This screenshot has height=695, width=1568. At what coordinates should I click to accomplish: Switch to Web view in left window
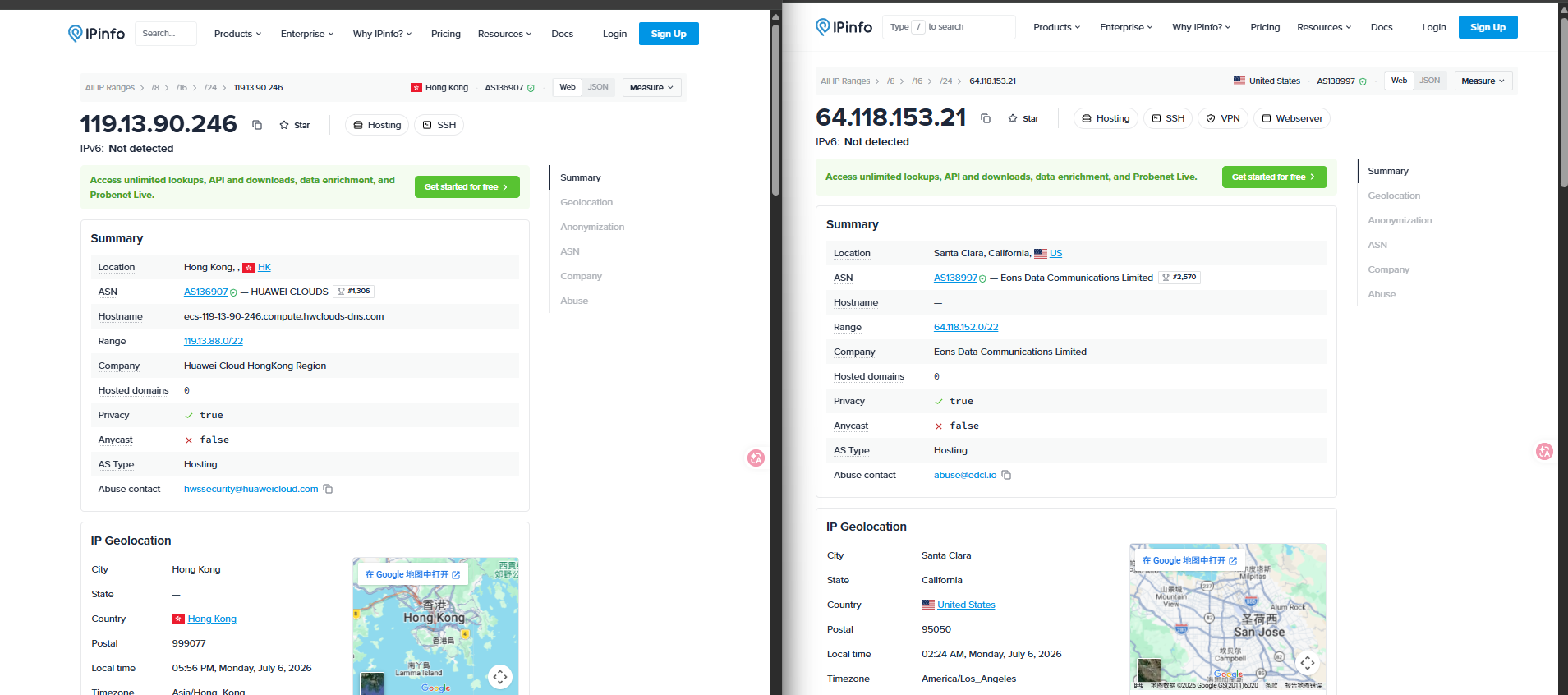[568, 87]
